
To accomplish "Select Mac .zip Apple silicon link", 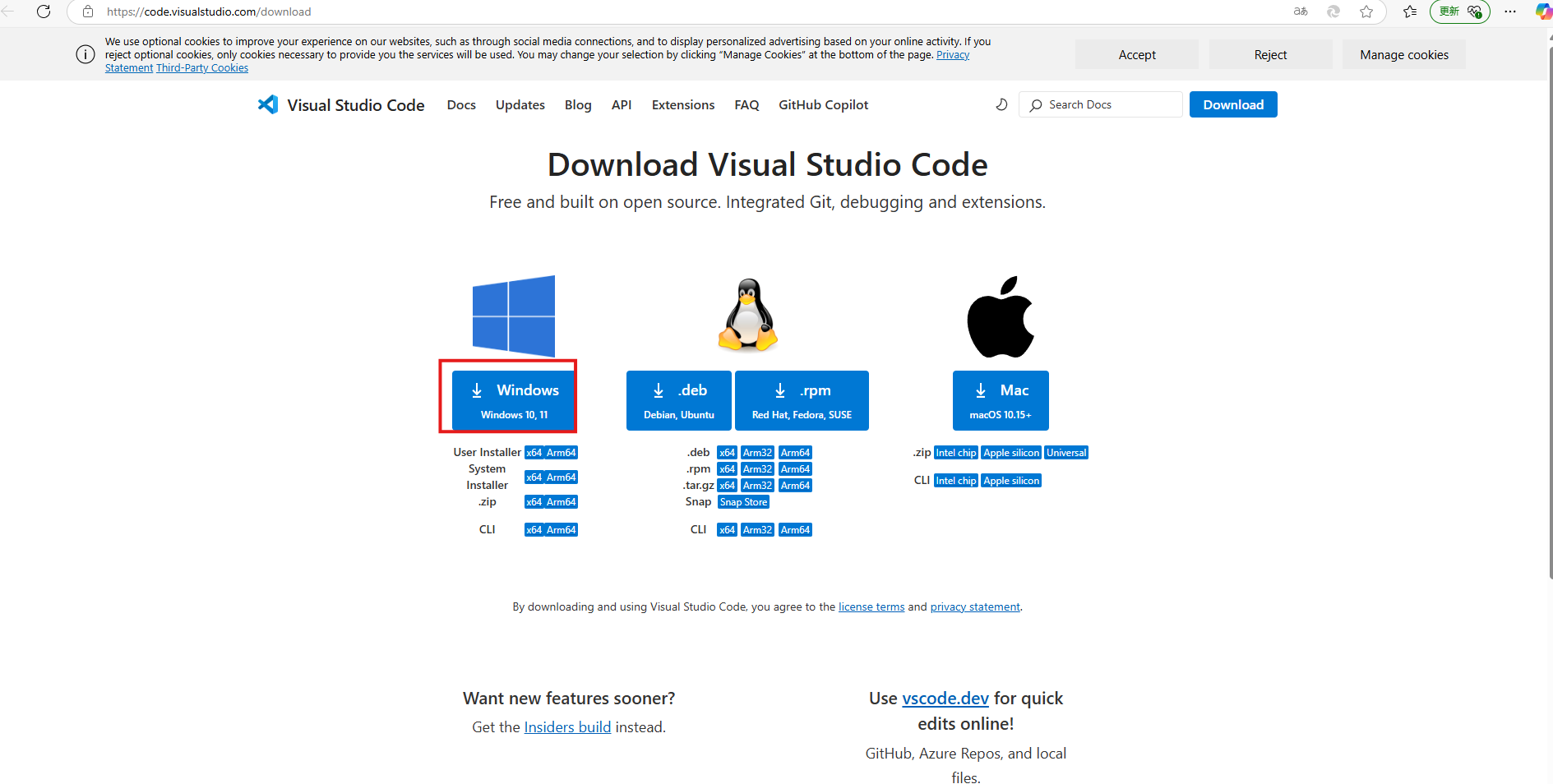I will pos(1011,453).
